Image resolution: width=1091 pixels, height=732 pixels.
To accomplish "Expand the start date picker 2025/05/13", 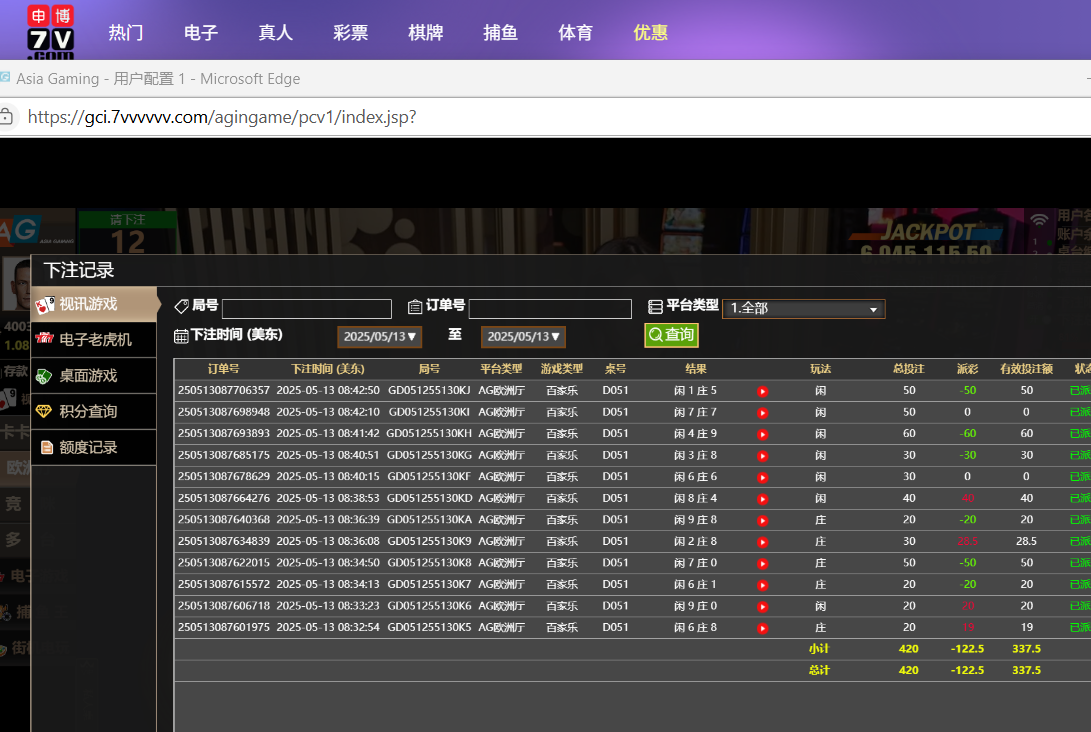I will click(379, 337).
